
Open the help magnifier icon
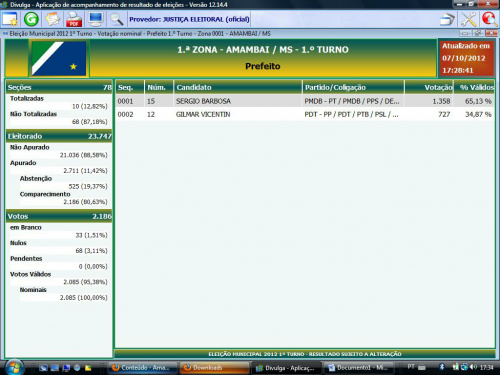(489, 19)
